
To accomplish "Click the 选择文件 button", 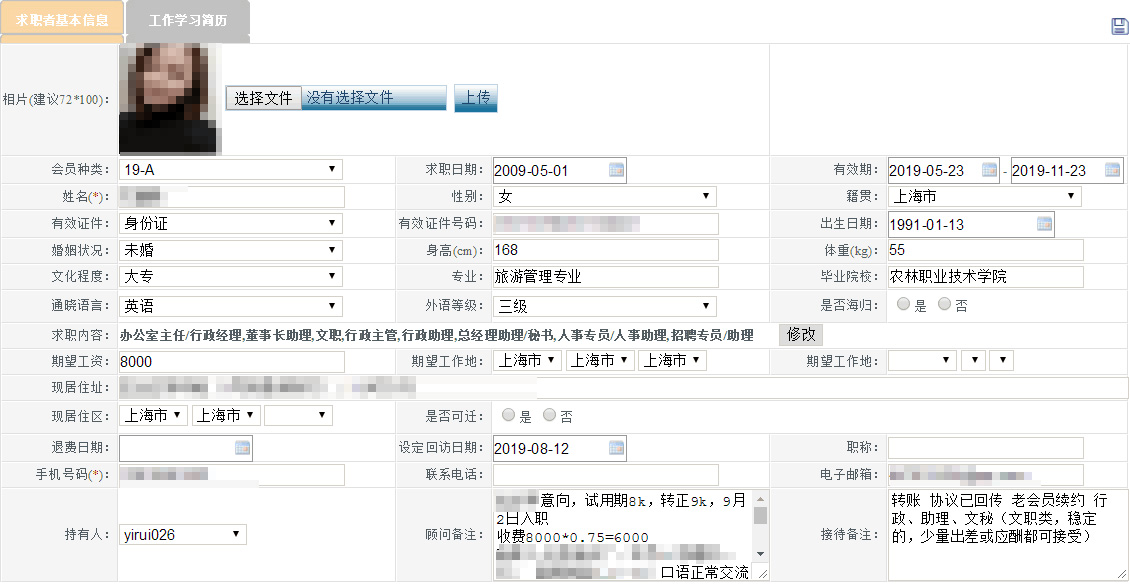I will (x=263, y=98).
